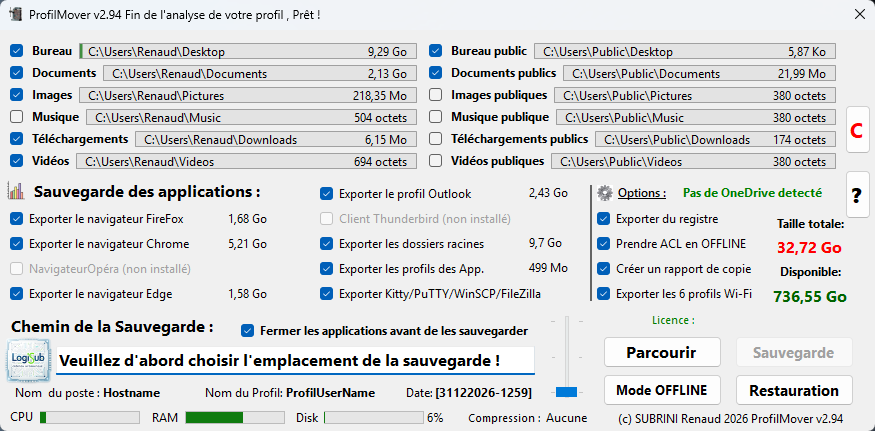Click the CPU usage bar
The width and height of the screenshot is (875, 431).
click(x=89, y=418)
